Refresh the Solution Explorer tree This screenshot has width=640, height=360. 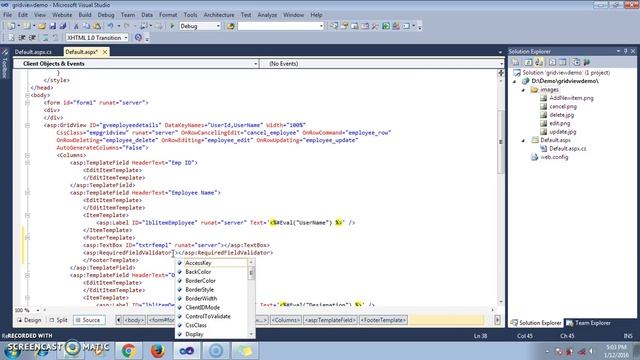click(x=528, y=62)
